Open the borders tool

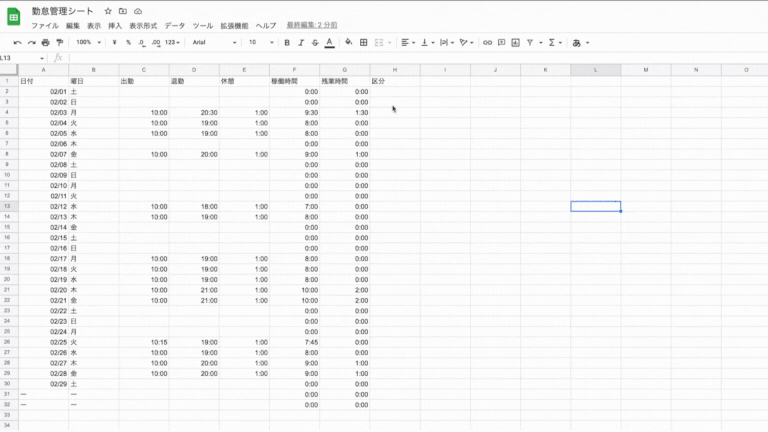[x=364, y=43]
